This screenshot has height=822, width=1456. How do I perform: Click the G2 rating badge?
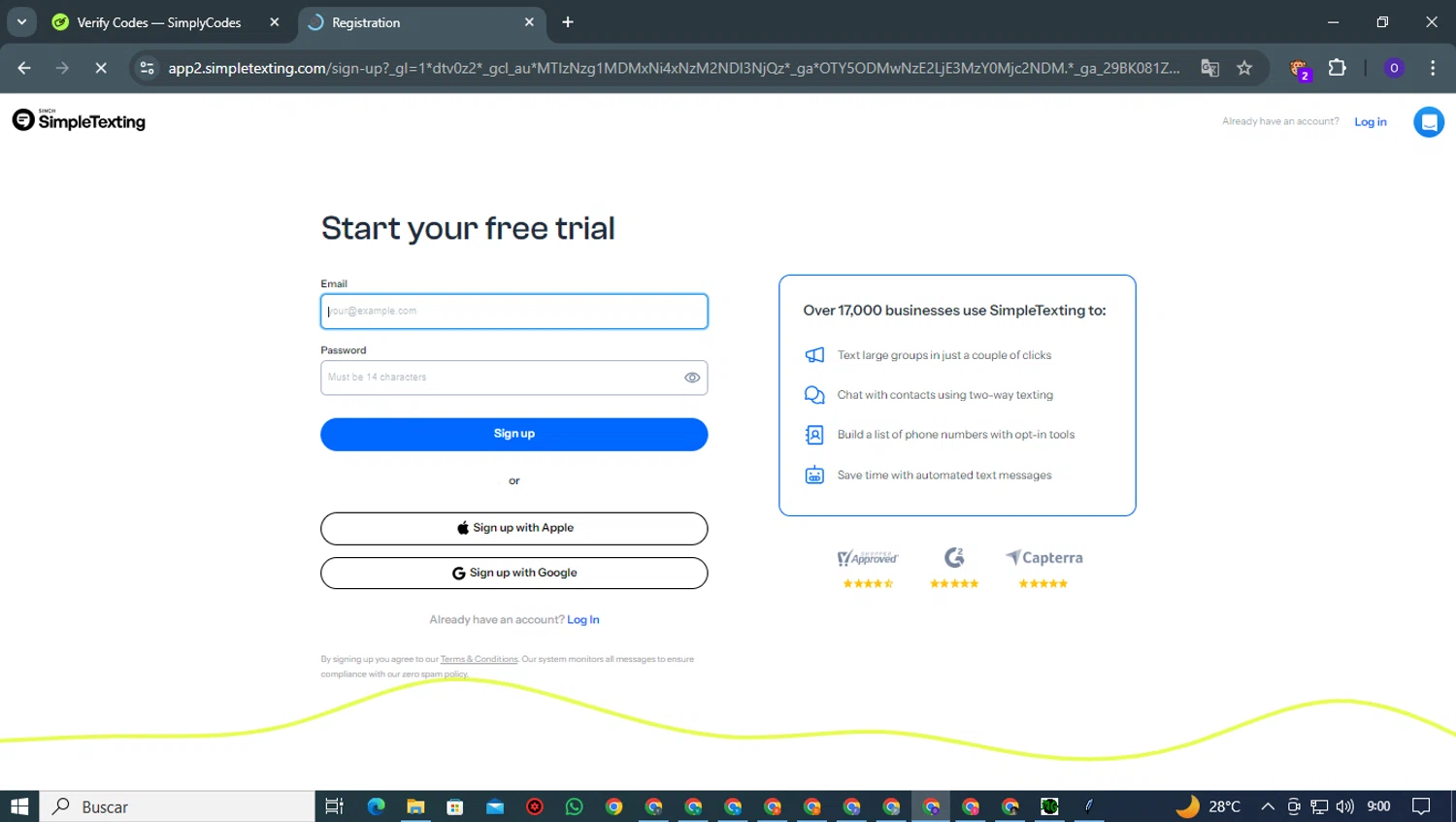point(954,568)
